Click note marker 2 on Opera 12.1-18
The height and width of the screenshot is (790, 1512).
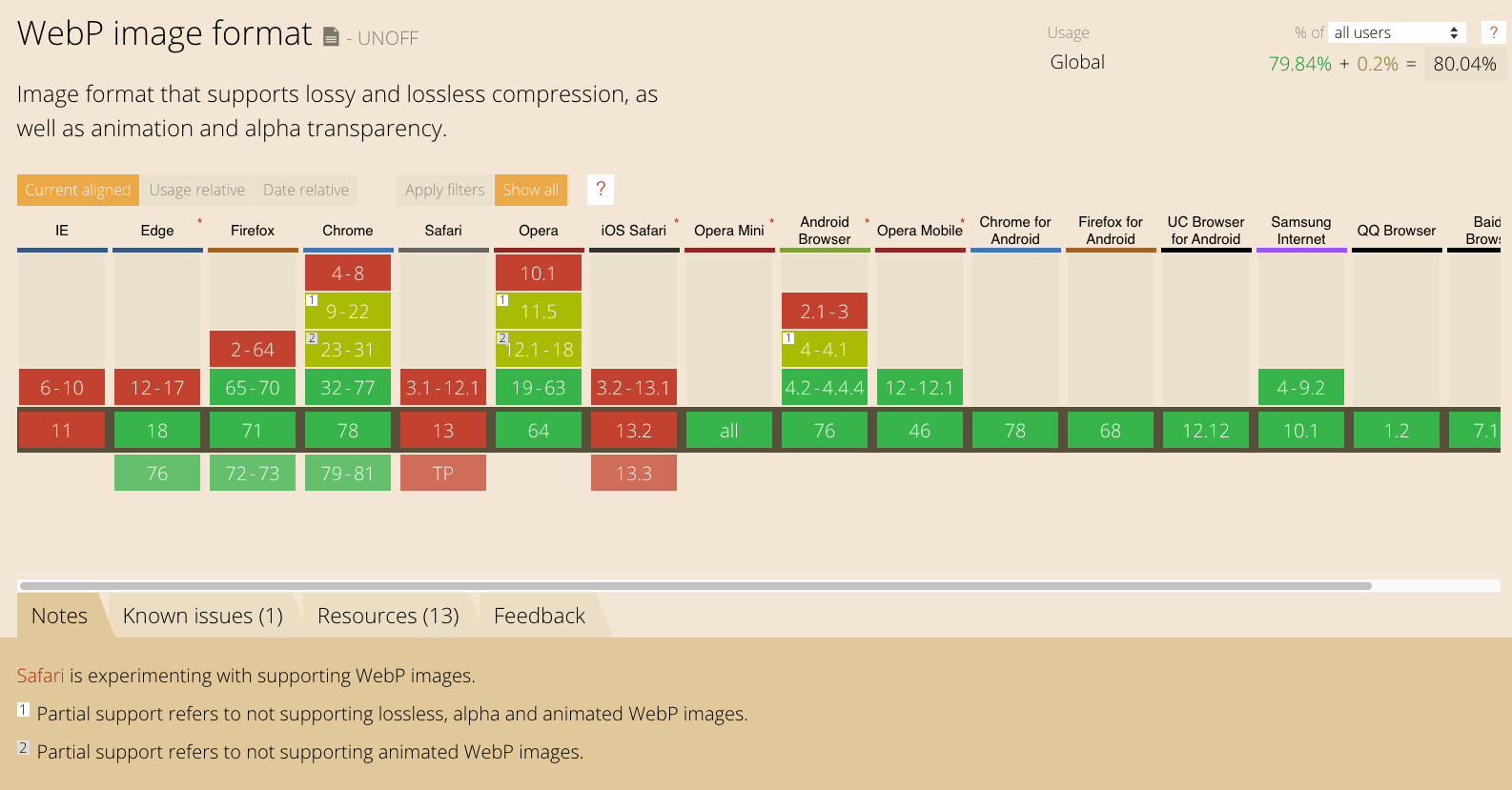click(502, 338)
